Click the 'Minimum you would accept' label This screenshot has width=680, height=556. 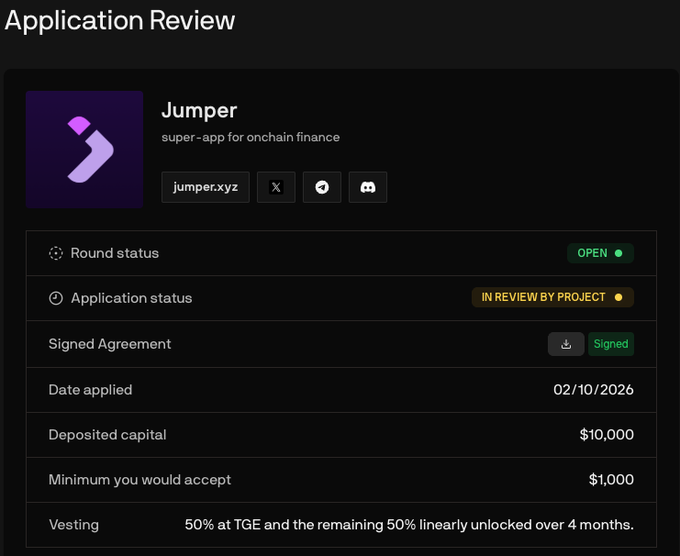(140, 480)
